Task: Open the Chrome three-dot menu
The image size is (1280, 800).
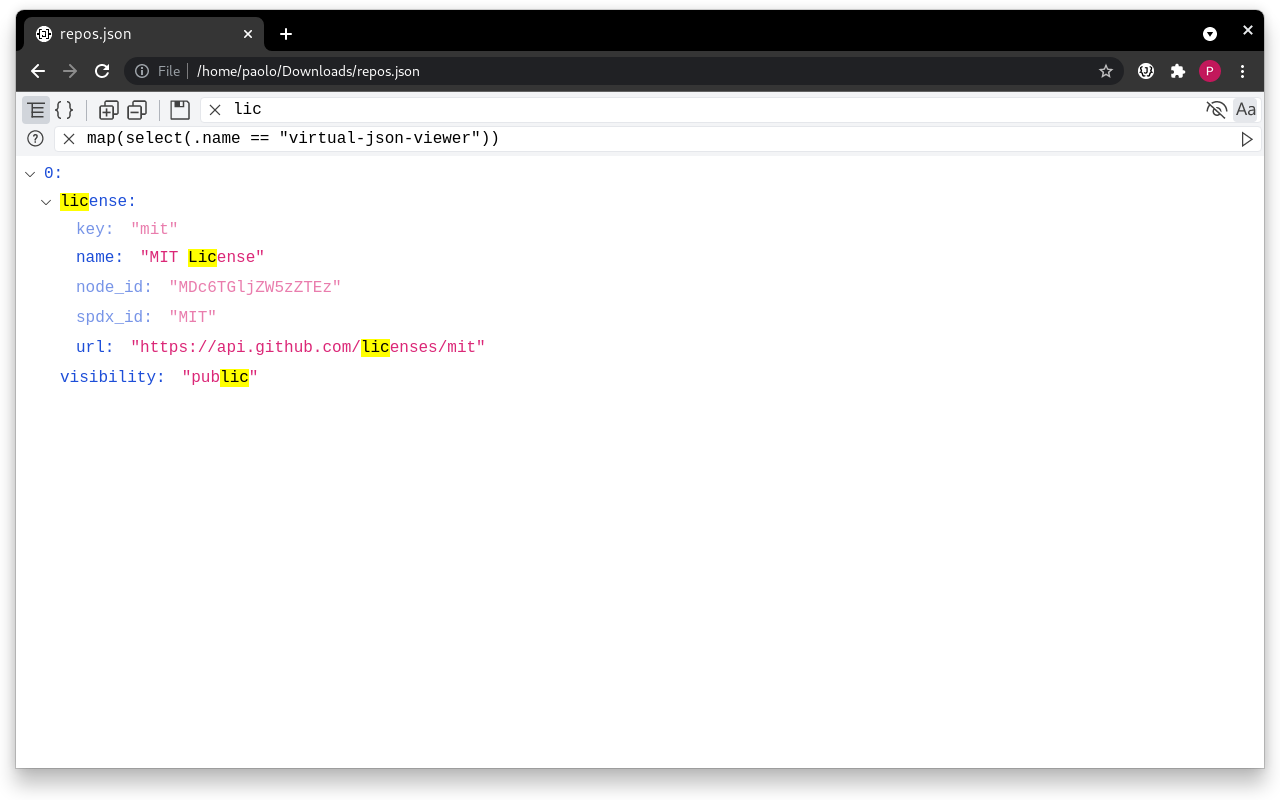Action: (1242, 71)
